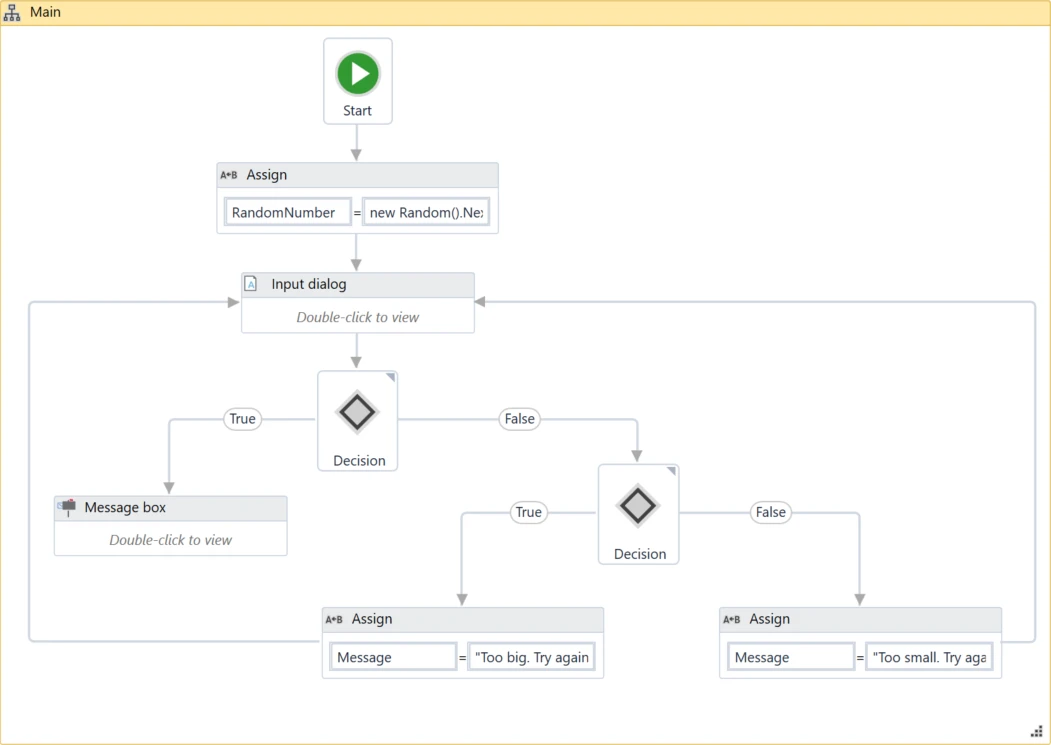Expand corner triangle of Decision under Input dialog
Screen dimensions: 1051x745
pyautogui.click(x=390, y=378)
